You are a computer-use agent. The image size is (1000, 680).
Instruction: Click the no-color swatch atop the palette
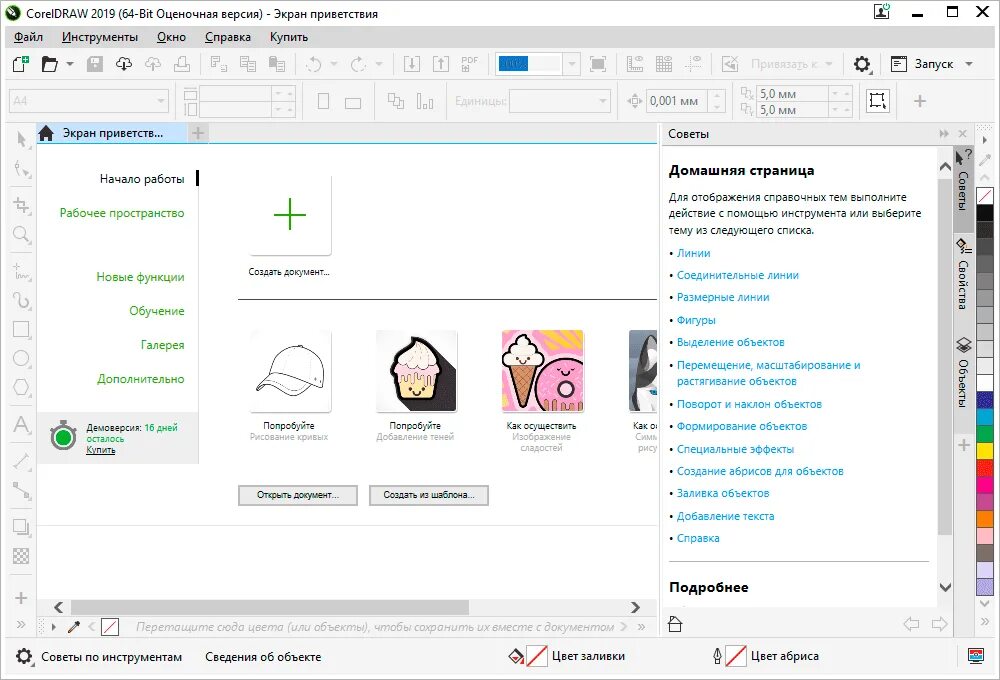click(x=985, y=196)
